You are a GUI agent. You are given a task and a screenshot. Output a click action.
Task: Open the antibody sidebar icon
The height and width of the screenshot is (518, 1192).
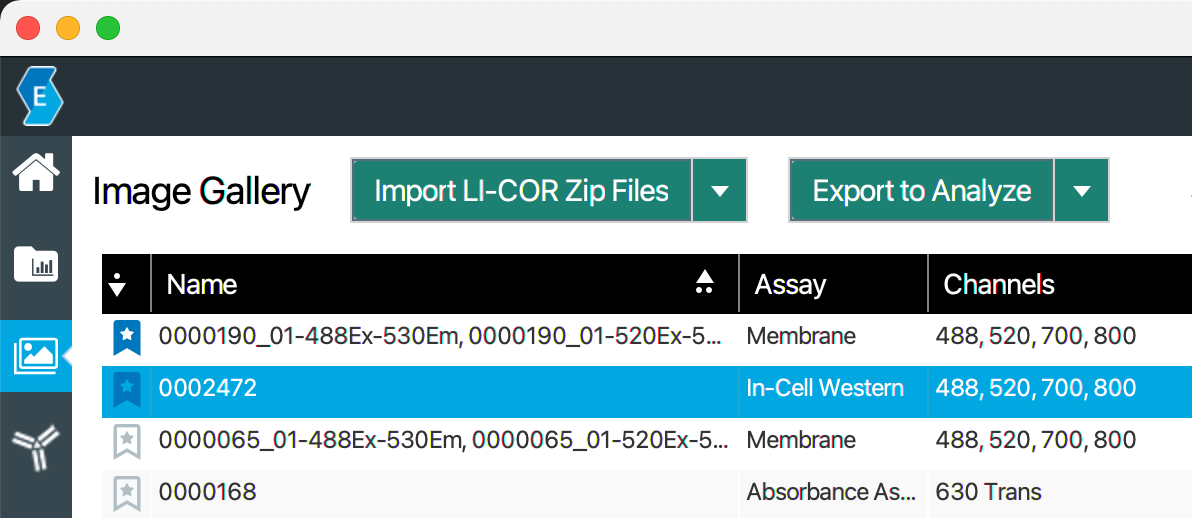[x=36, y=445]
